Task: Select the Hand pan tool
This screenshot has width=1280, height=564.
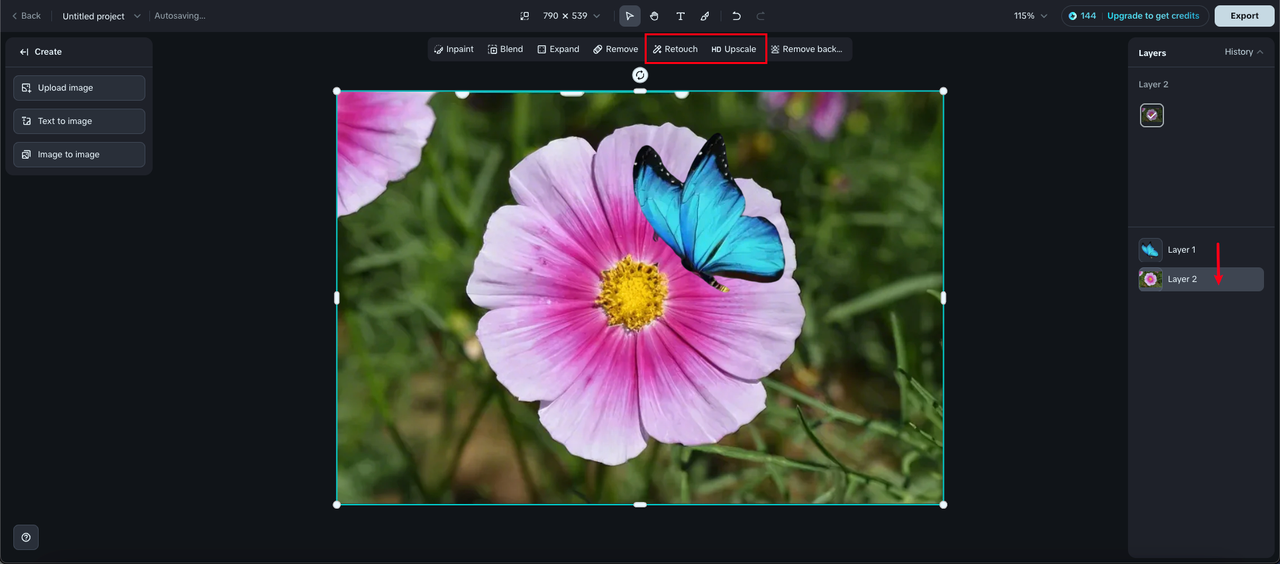Action: pos(655,16)
